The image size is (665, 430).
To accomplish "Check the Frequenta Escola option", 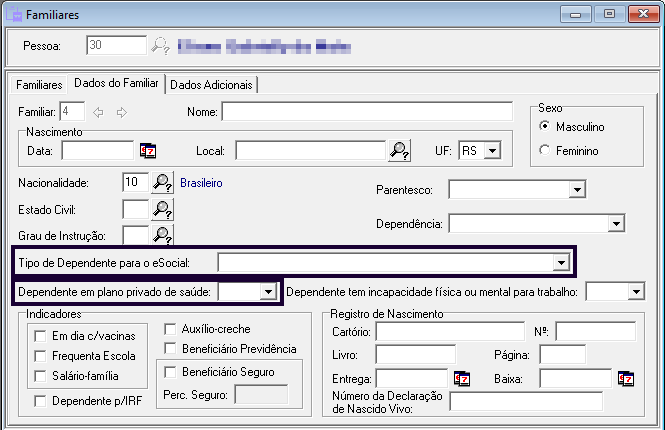I will (x=41, y=355).
